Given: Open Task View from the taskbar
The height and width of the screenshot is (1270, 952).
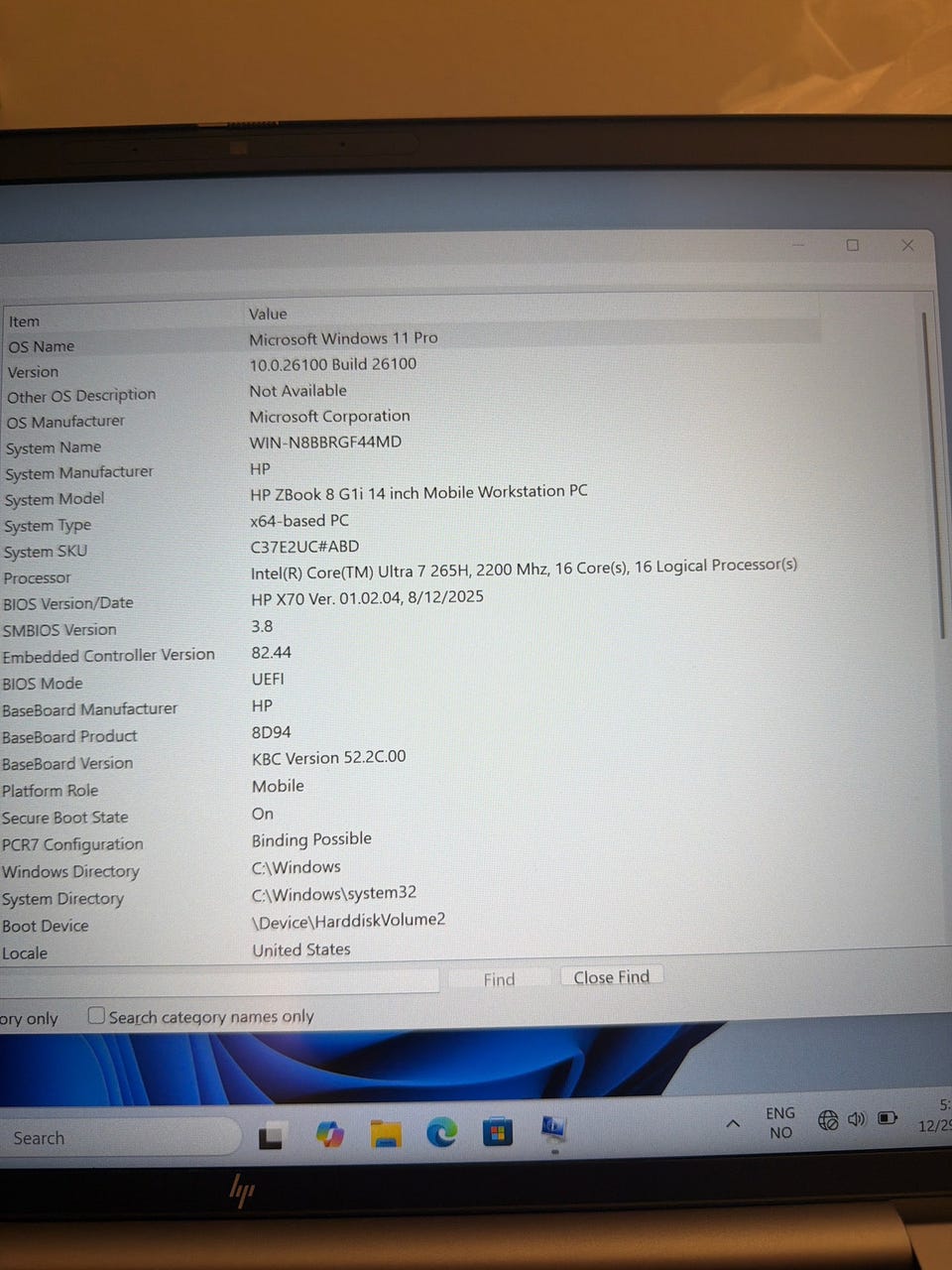Looking at the screenshot, I should tap(271, 1135).
